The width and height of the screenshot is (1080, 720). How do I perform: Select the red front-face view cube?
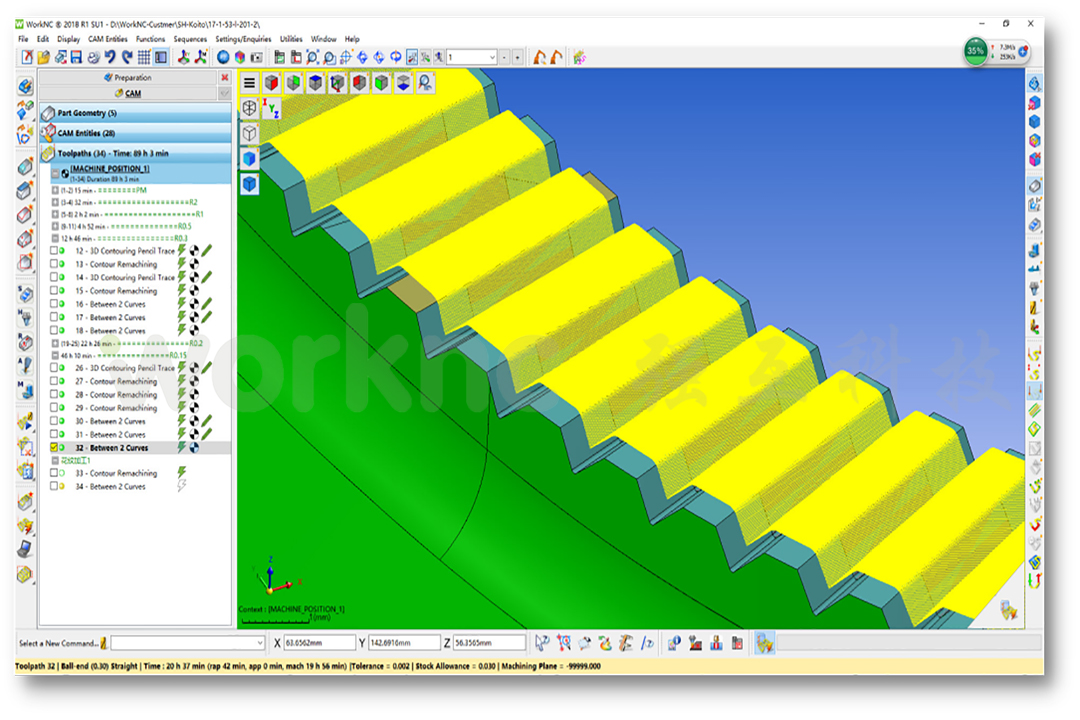click(271, 83)
